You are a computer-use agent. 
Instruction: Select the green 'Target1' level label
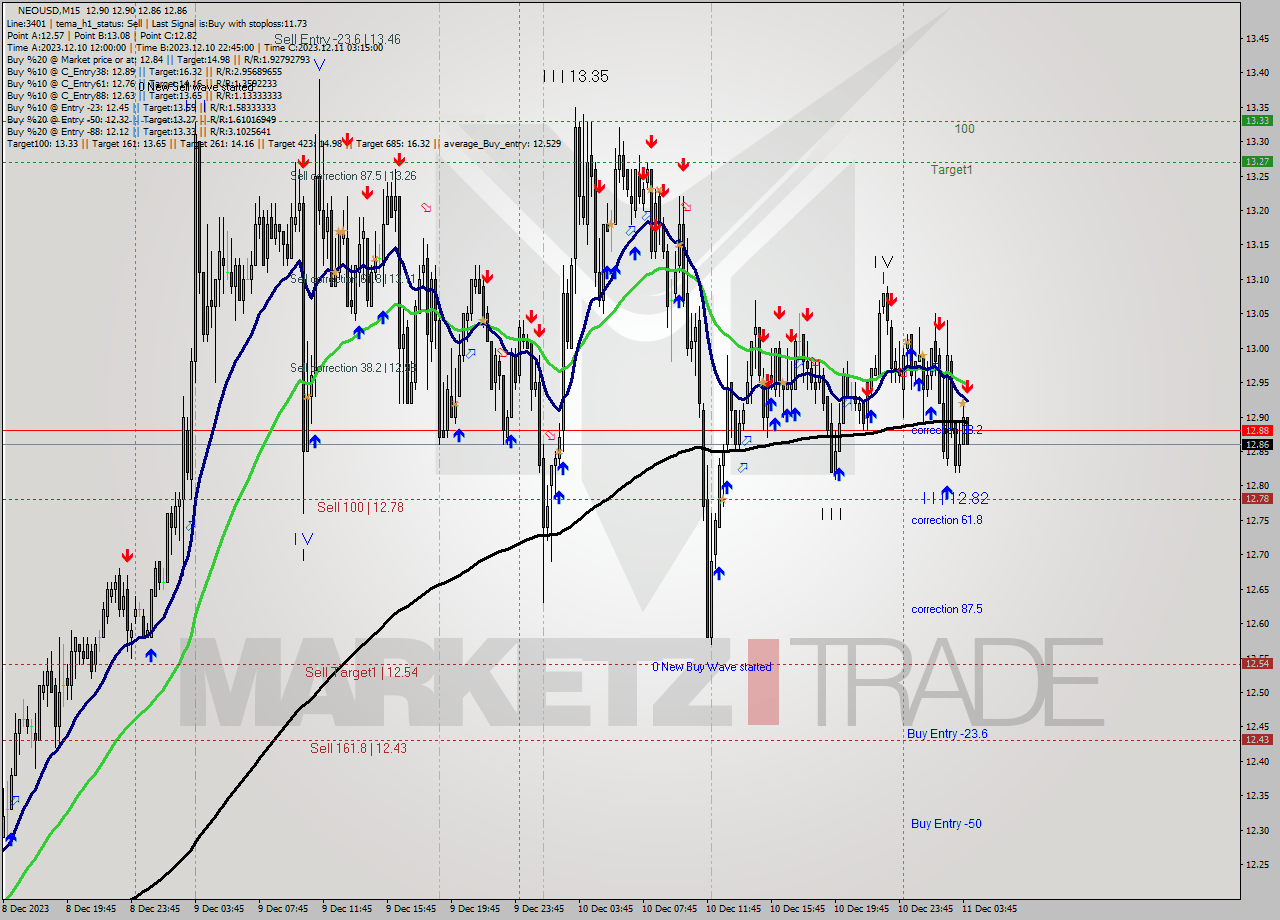(951, 170)
